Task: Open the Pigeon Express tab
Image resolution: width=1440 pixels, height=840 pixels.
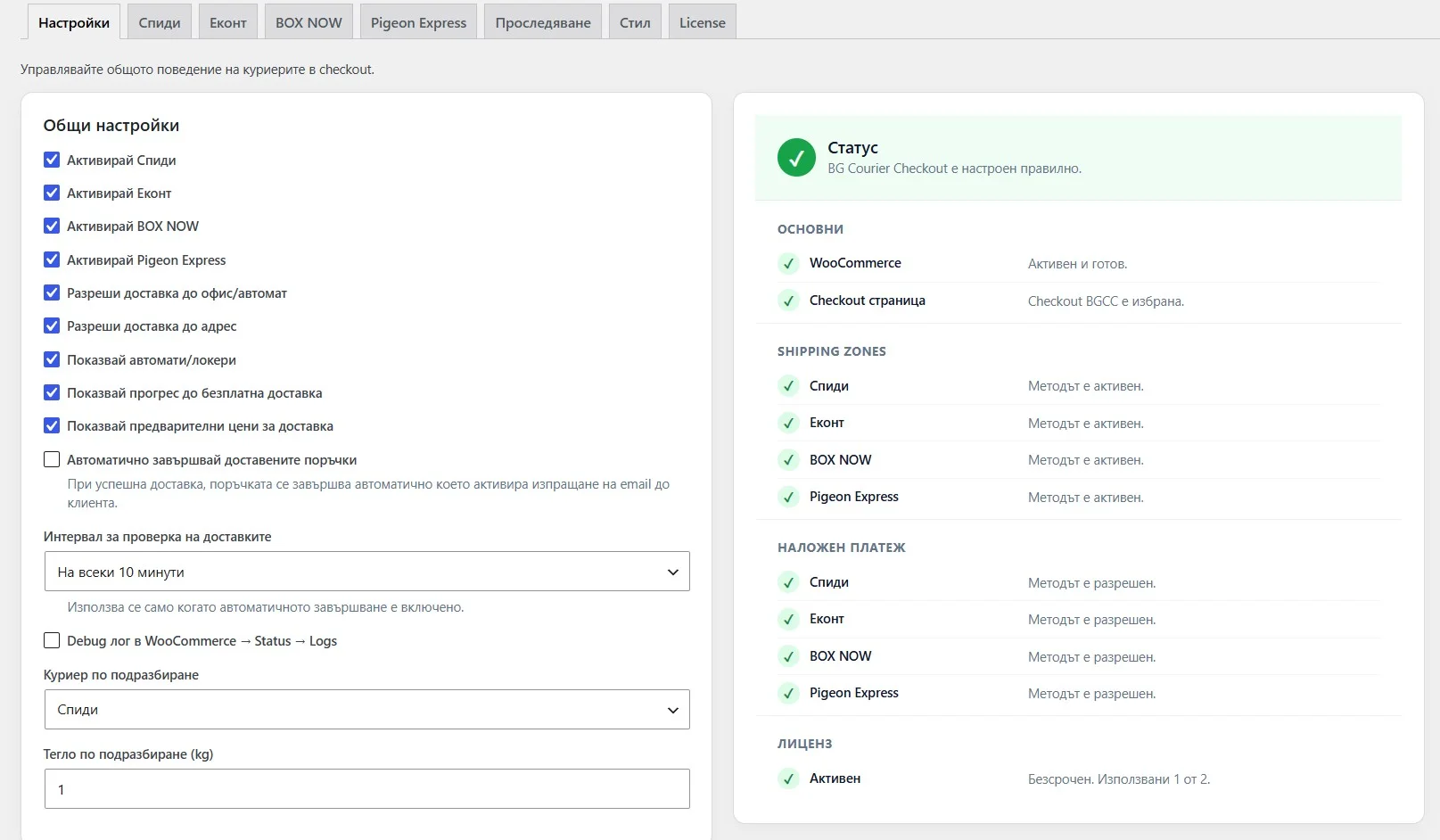Action: pyautogui.click(x=419, y=22)
